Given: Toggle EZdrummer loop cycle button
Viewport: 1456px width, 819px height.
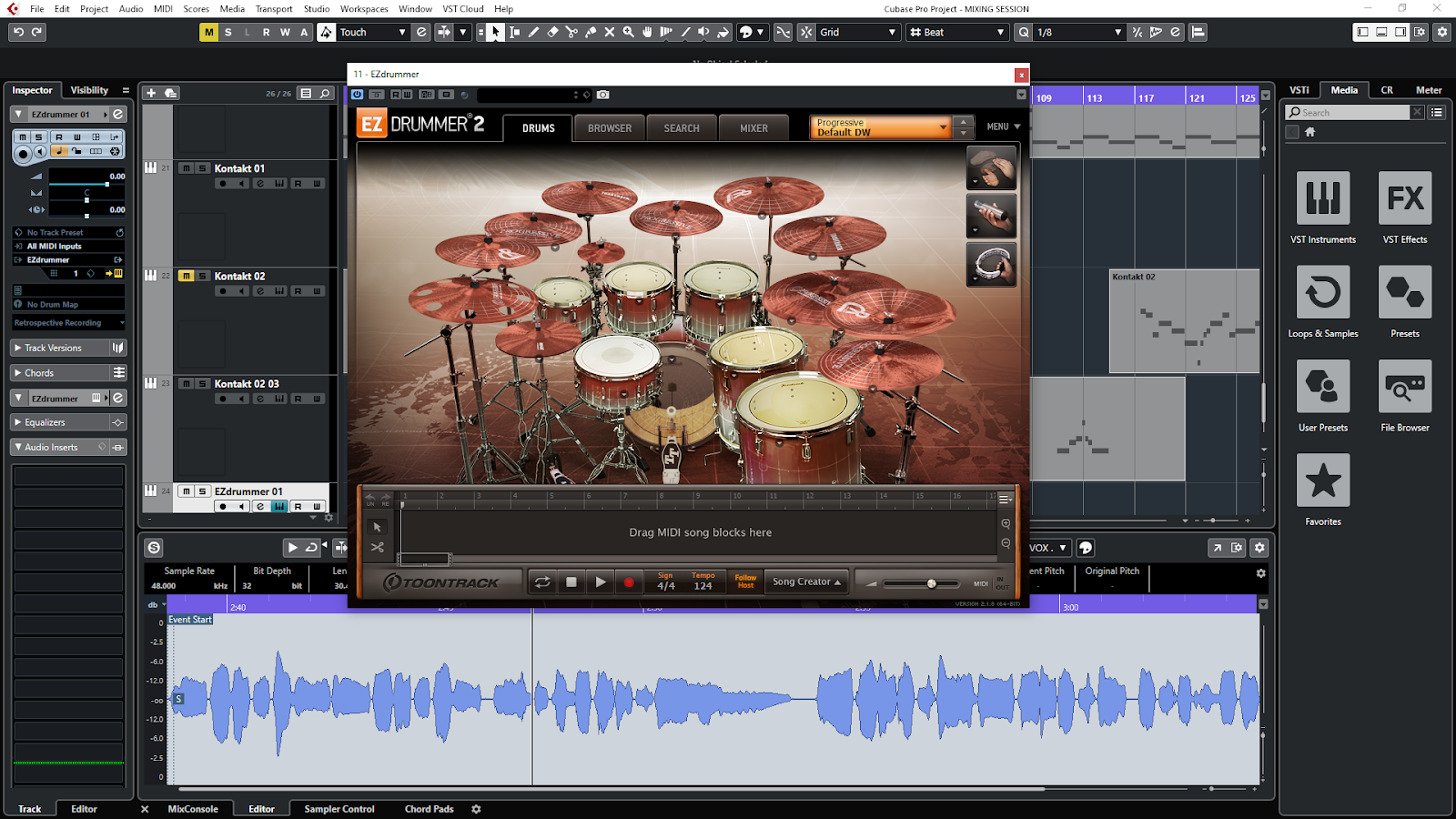Looking at the screenshot, I should (542, 582).
